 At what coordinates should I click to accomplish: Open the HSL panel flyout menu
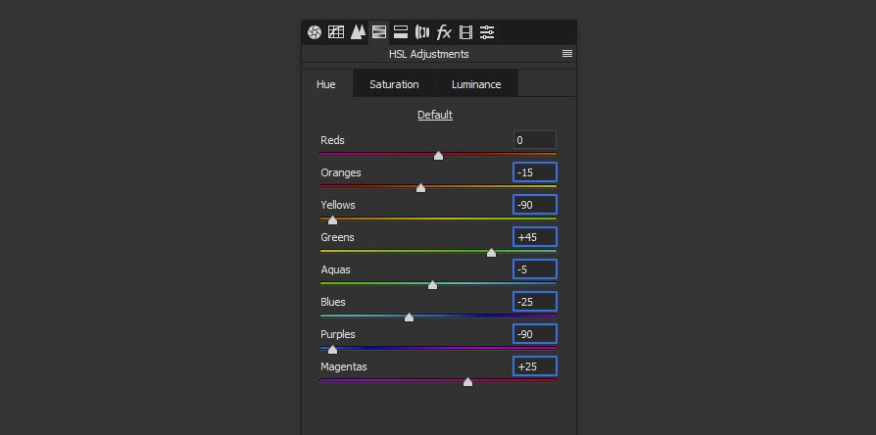pyautogui.click(x=567, y=54)
